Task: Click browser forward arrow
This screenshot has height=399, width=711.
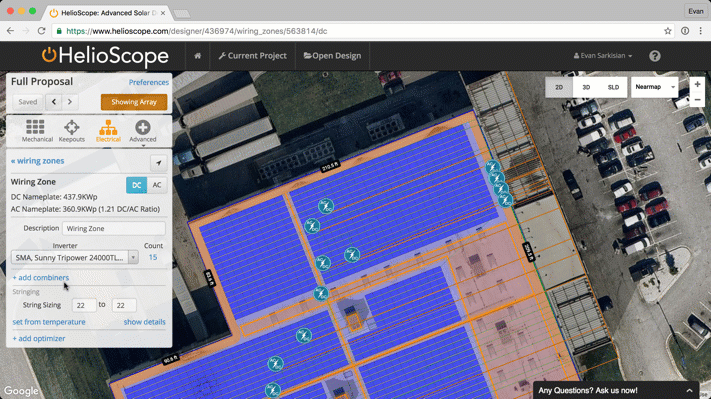Action: click(x=26, y=31)
